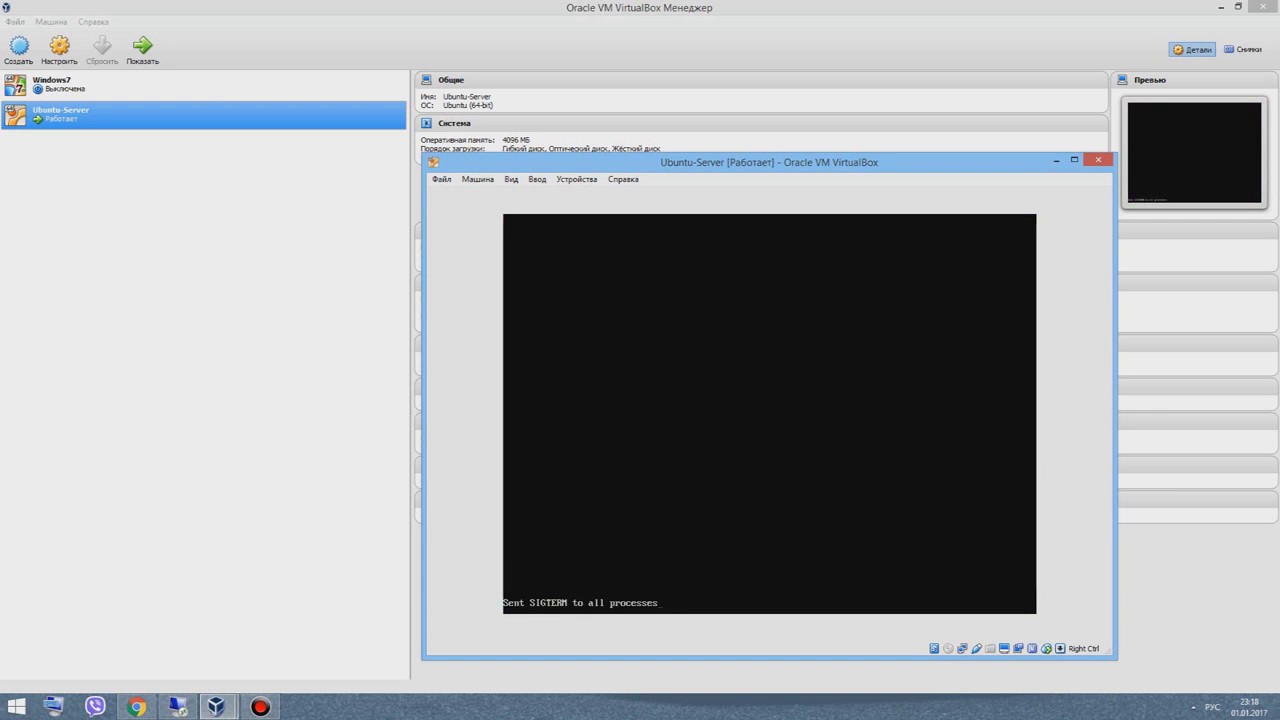Open the remote desktop taskbar icon
Screen dimensions: 1280x720
(177, 707)
